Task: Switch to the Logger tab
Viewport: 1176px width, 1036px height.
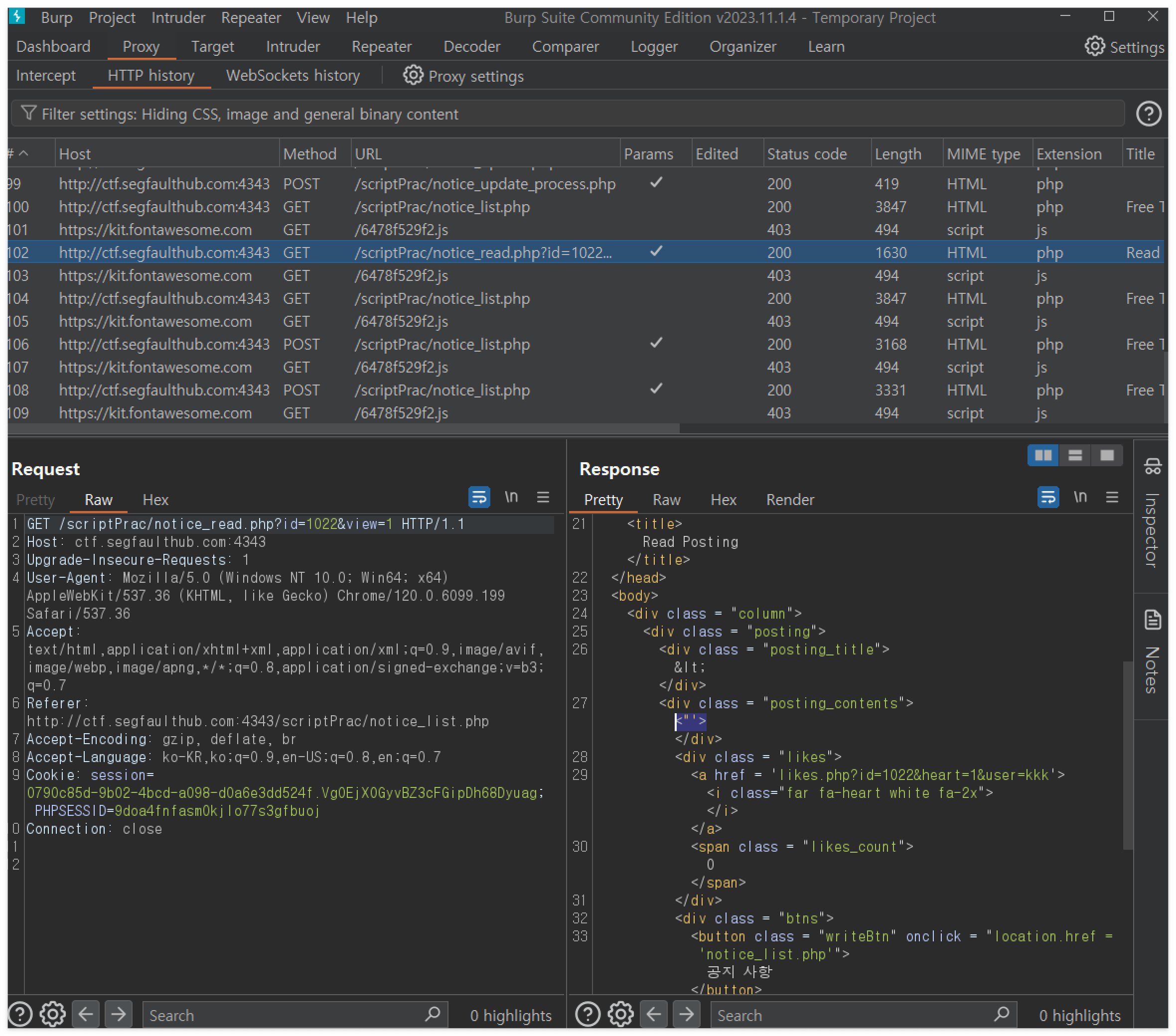Action: click(654, 47)
